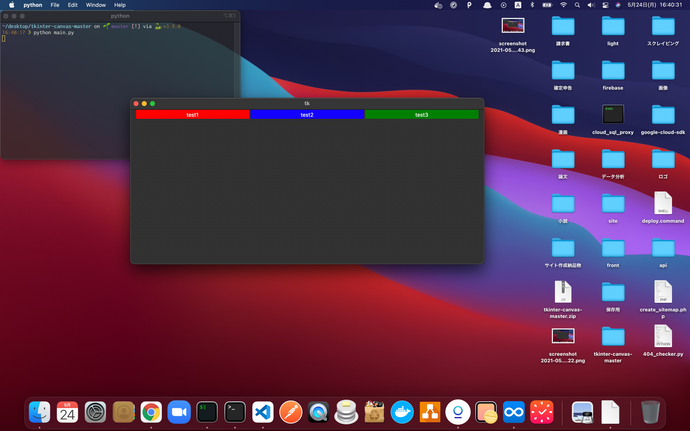This screenshot has width=690, height=431.
Task: Close the tk window with red button
Action: (x=136, y=103)
